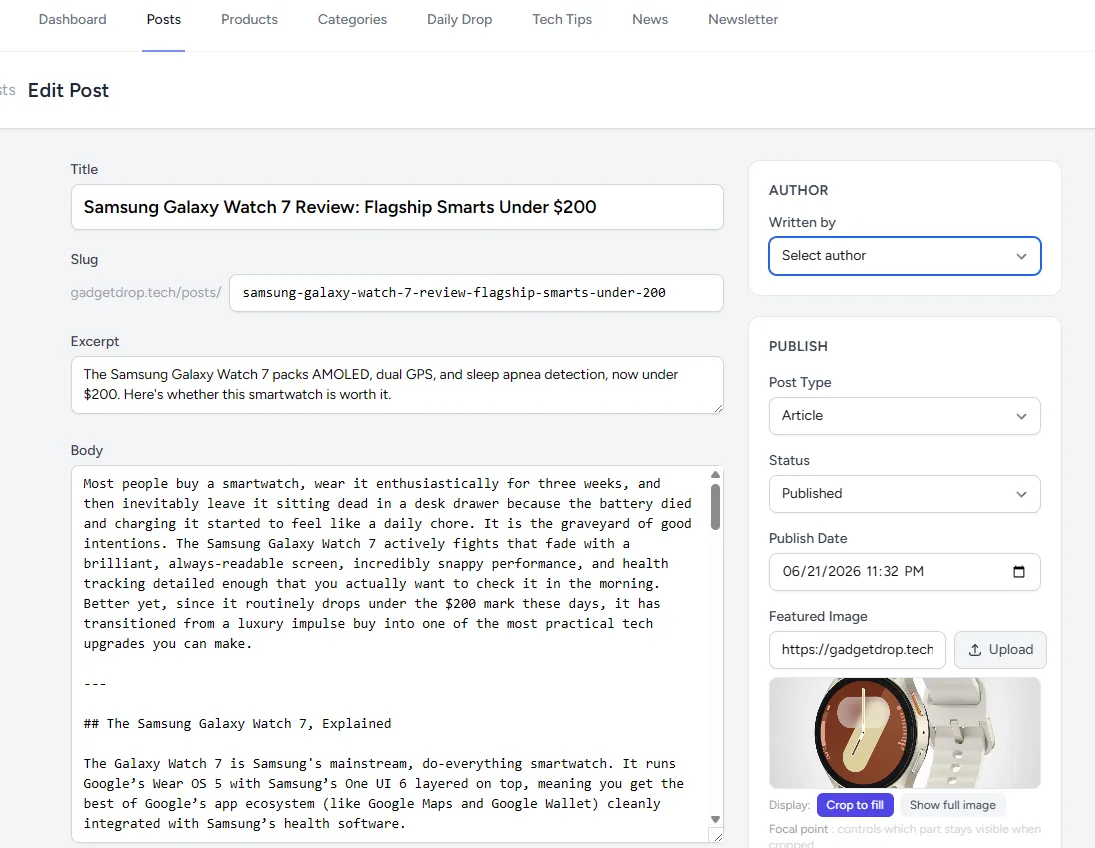Click the Edit Post page heading
The width and height of the screenshot is (1095, 848).
(68, 90)
